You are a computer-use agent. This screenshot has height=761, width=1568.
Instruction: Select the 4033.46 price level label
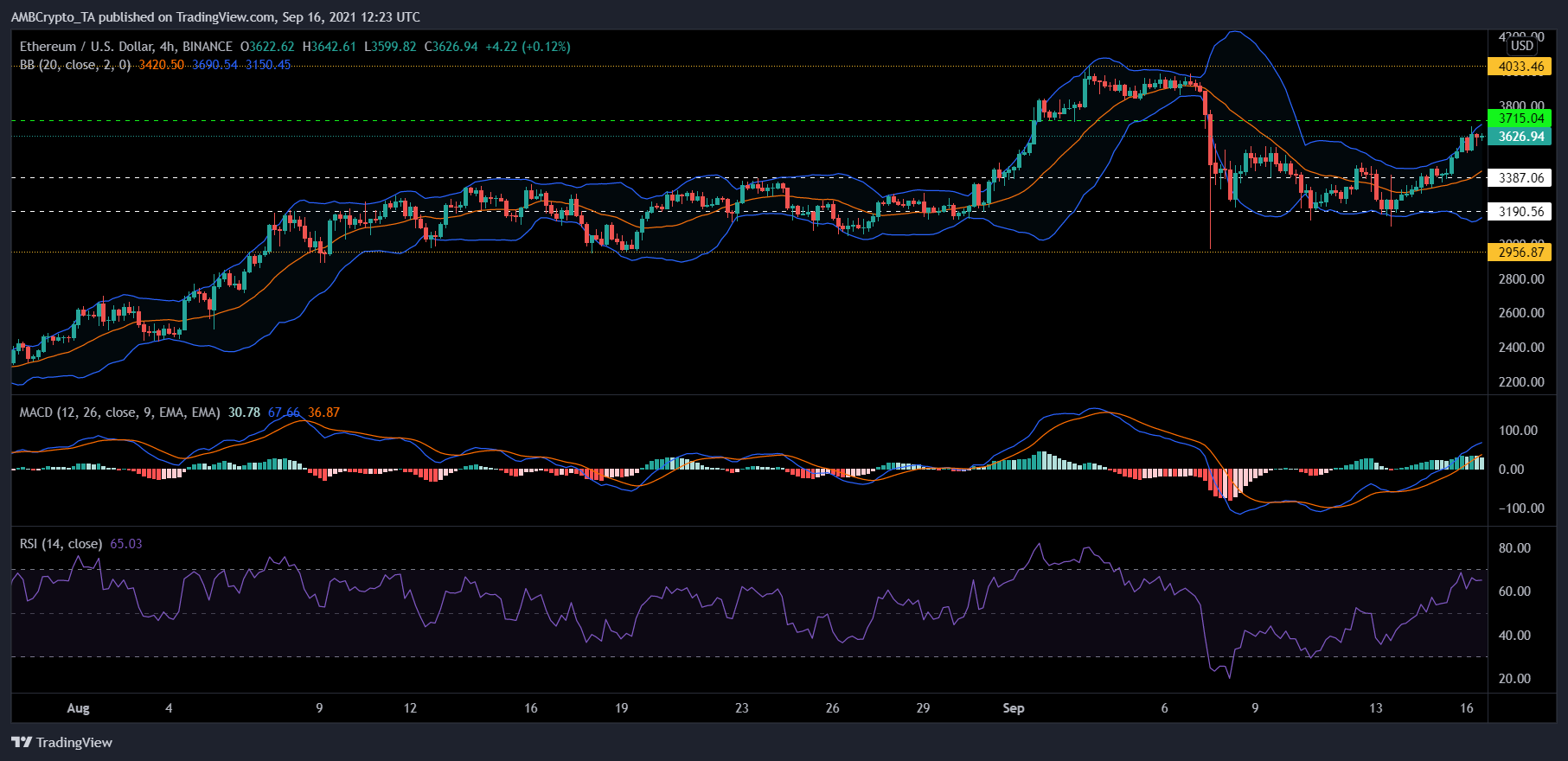pyautogui.click(x=1520, y=67)
